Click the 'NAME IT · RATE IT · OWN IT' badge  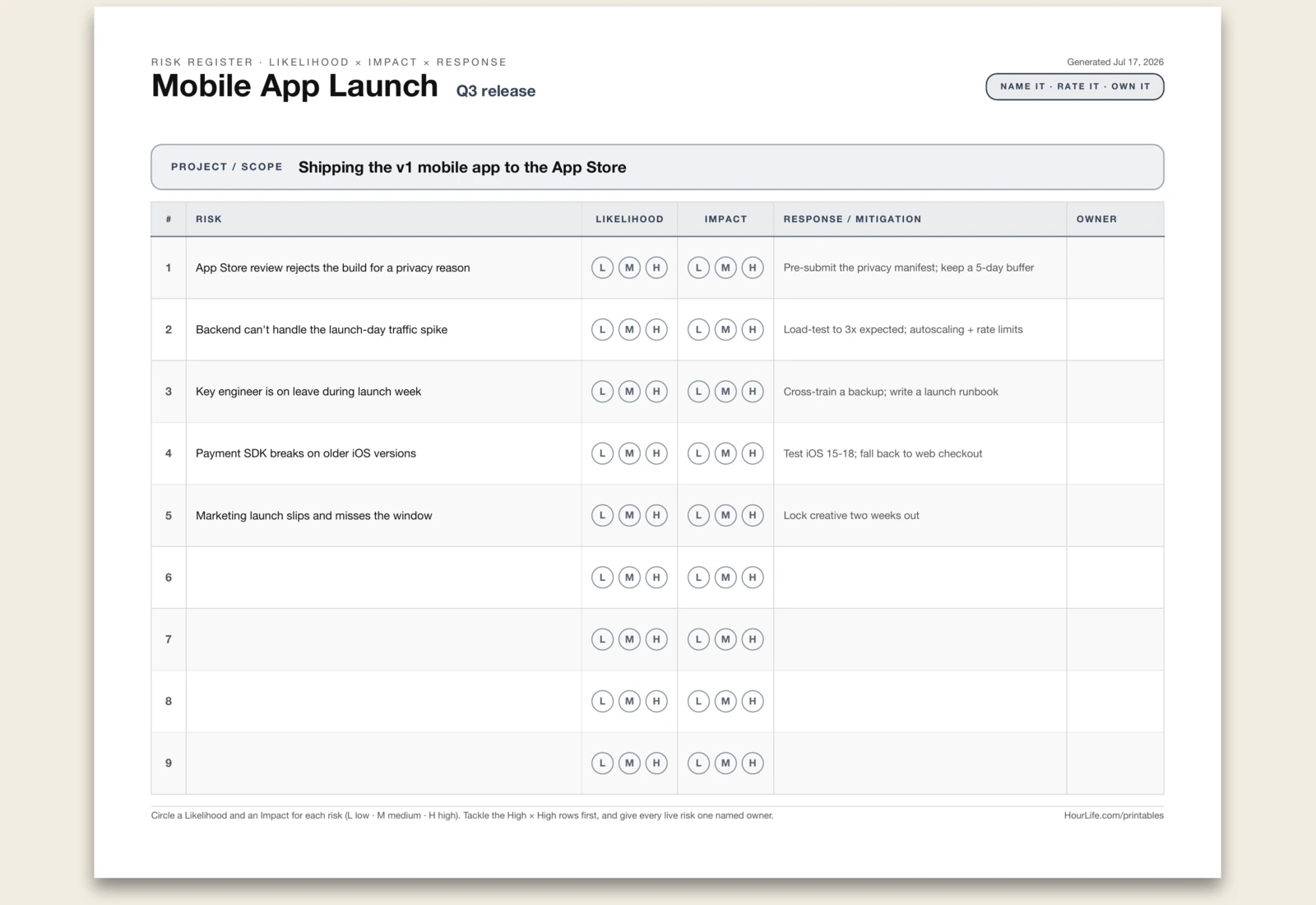point(1075,86)
